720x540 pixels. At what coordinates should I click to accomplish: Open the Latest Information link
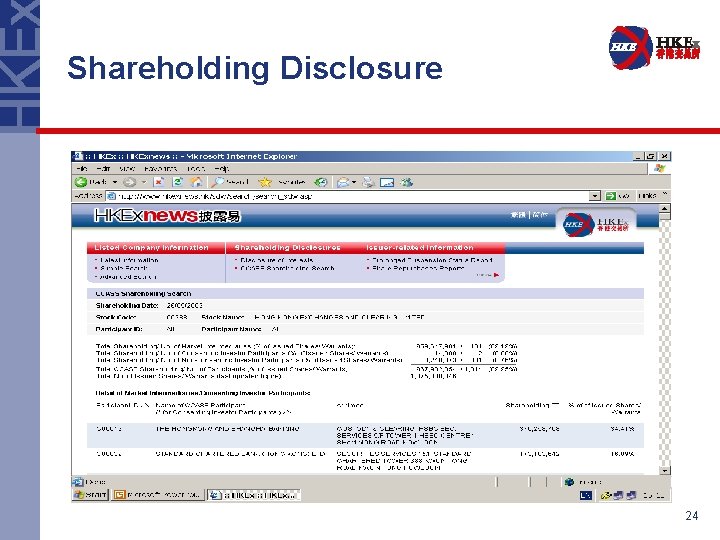coord(129,260)
